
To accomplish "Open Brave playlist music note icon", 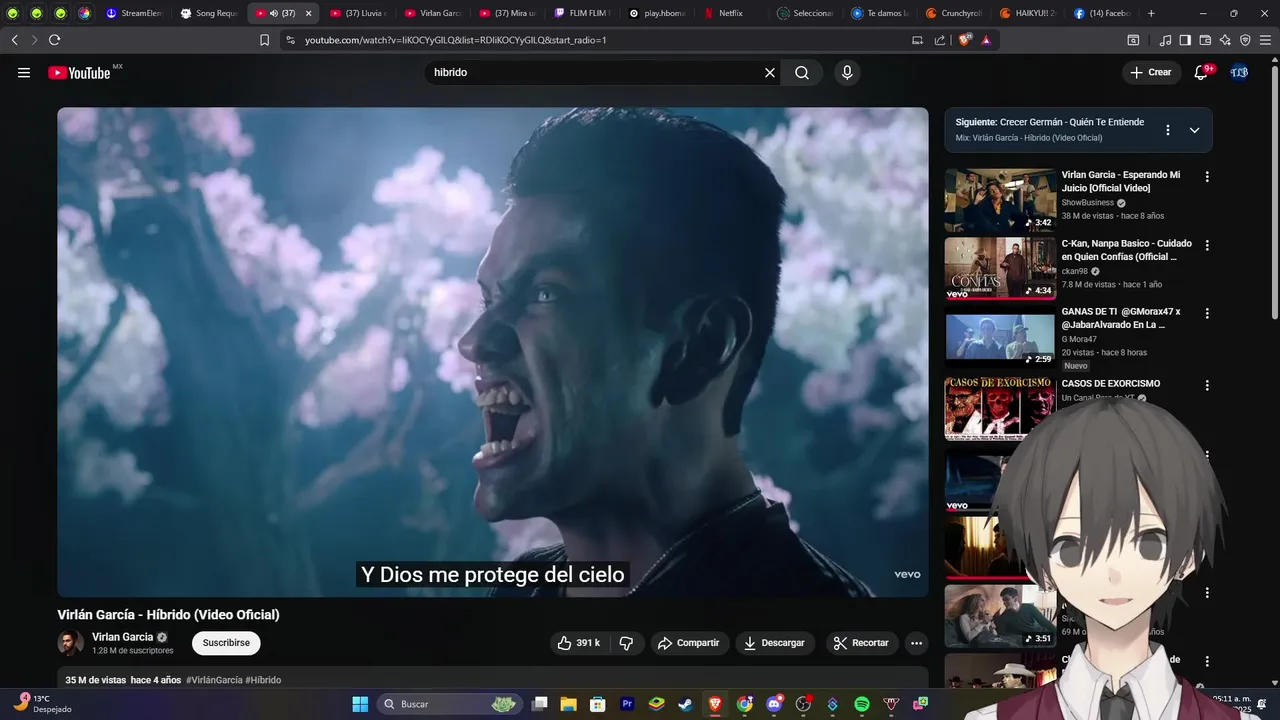I will tap(1165, 40).
